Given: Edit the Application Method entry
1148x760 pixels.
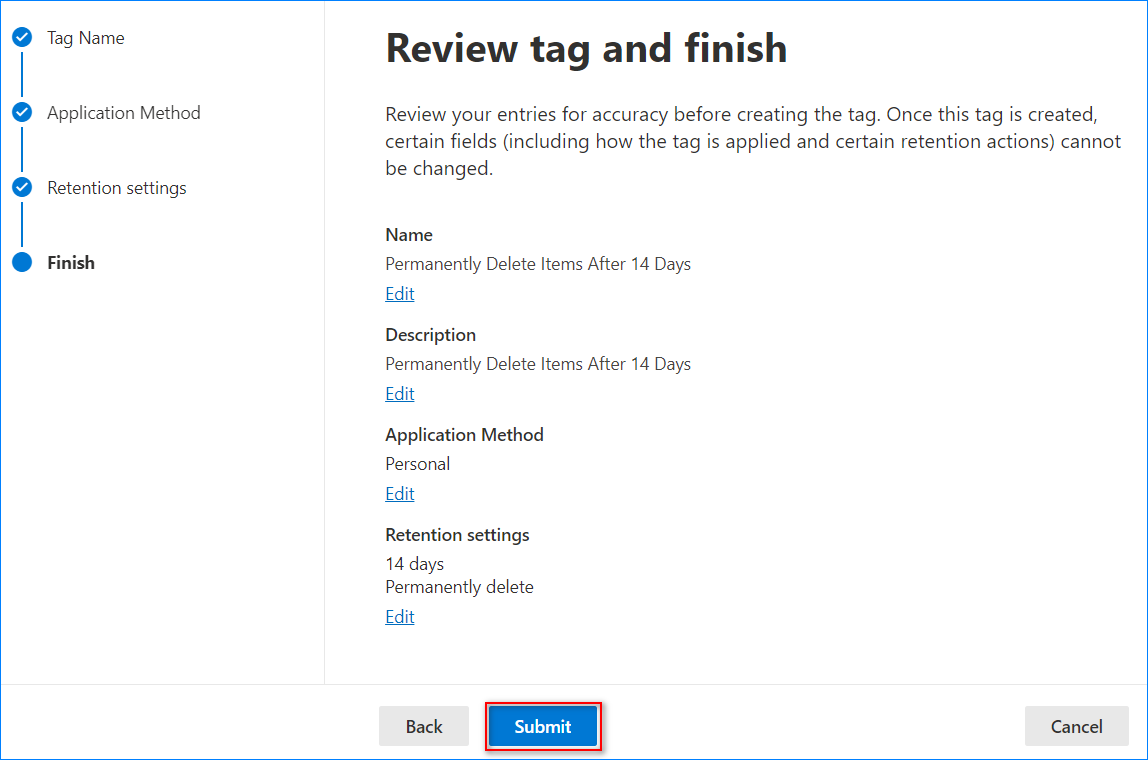Looking at the screenshot, I should pos(400,494).
